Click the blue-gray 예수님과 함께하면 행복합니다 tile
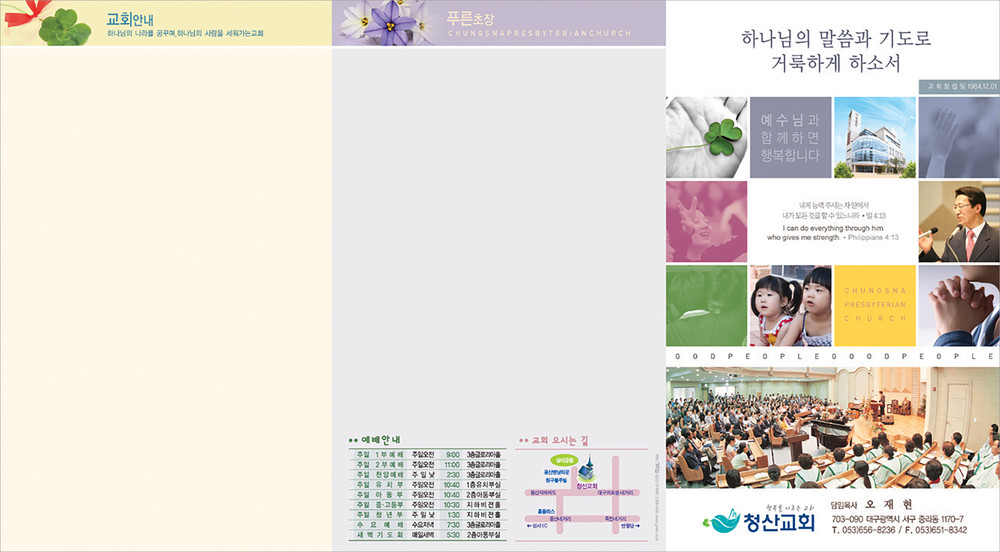This screenshot has height=552, width=1000. pos(789,136)
